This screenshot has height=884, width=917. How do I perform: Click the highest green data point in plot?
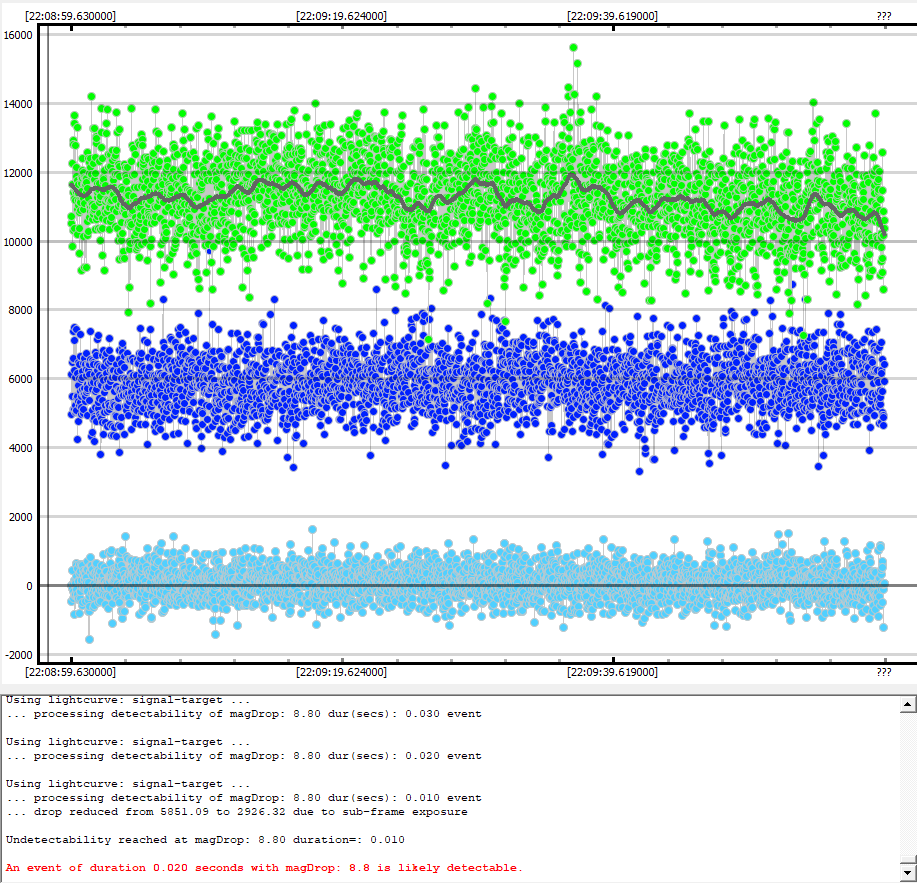click(573, 47)
